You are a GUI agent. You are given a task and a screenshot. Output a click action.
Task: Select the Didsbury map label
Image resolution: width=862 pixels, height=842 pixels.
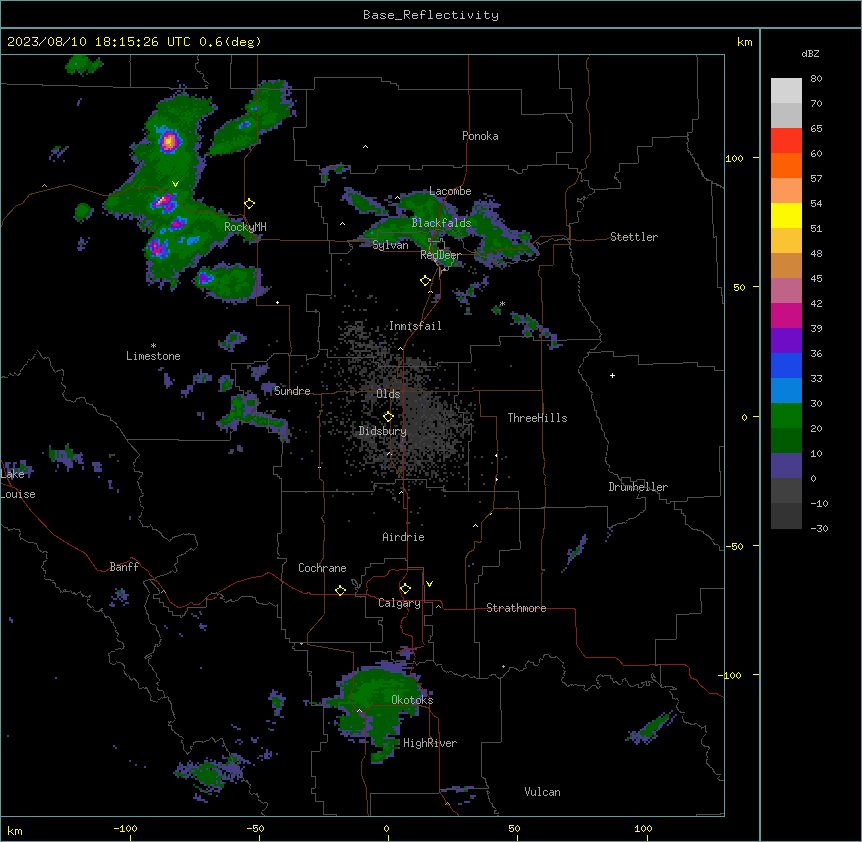[x=383, y=431]
